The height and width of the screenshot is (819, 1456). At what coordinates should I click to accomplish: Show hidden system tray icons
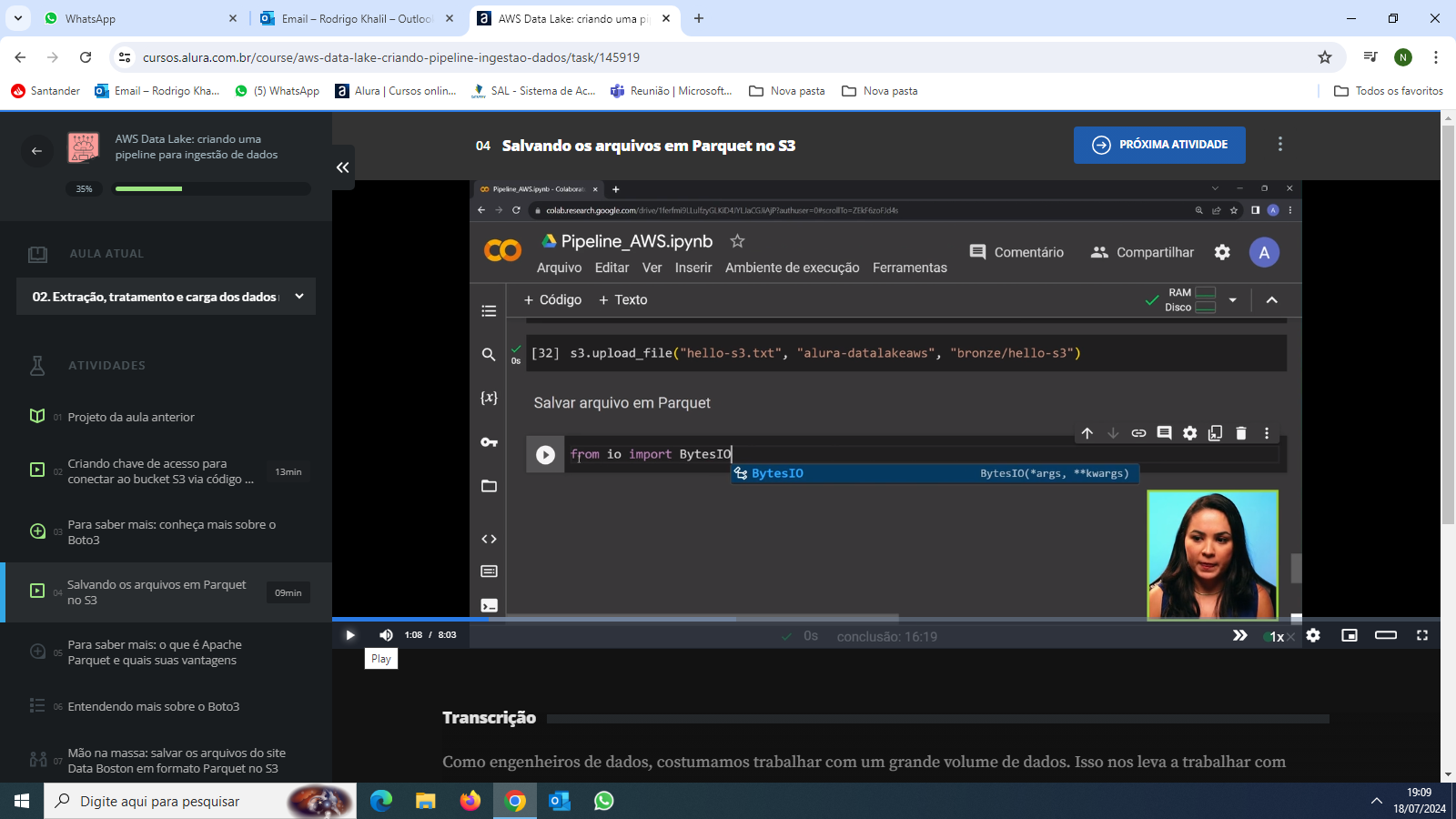click(x=1376, y=801)
